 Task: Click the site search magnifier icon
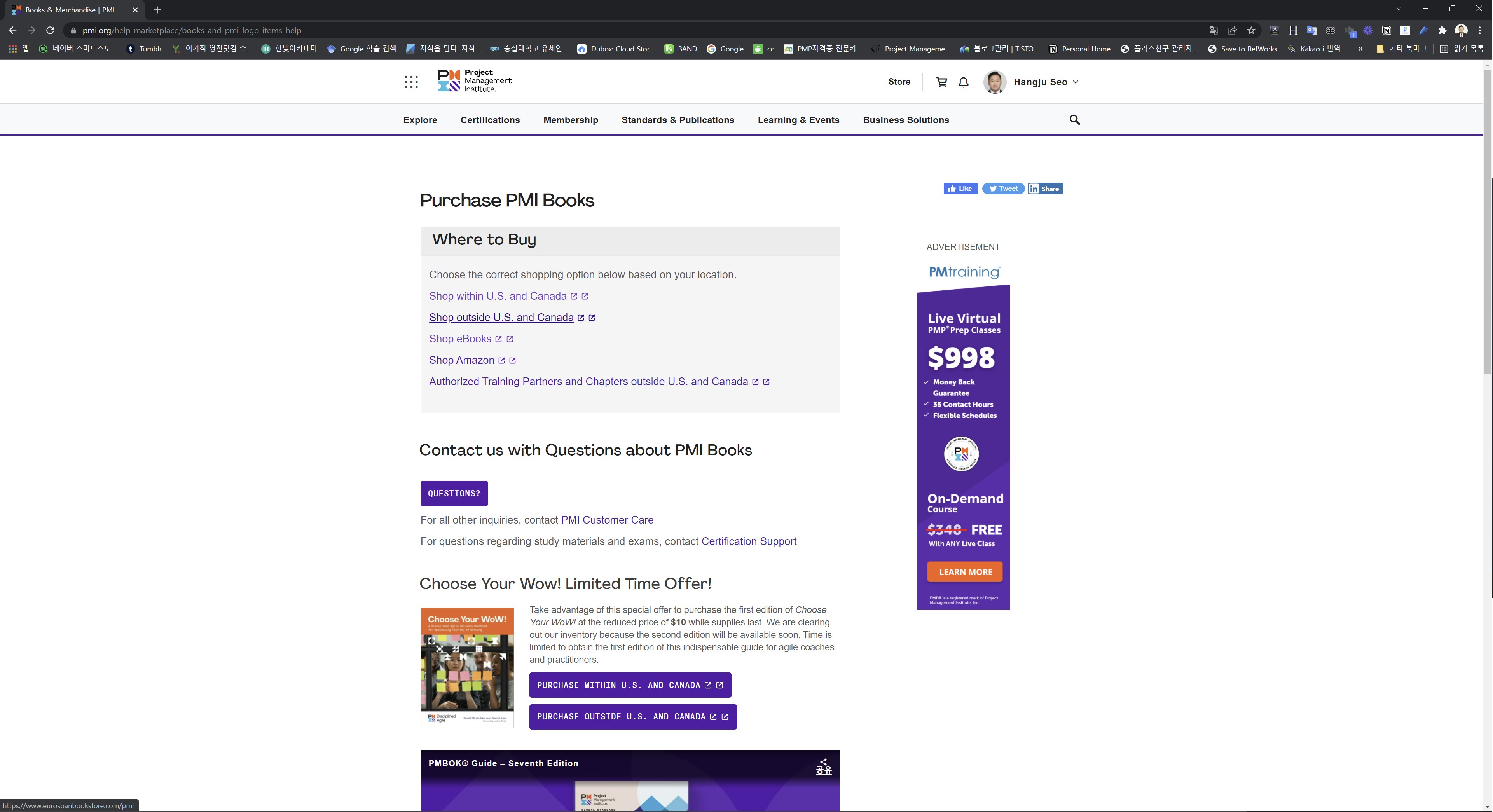[x=1074, y=120]
